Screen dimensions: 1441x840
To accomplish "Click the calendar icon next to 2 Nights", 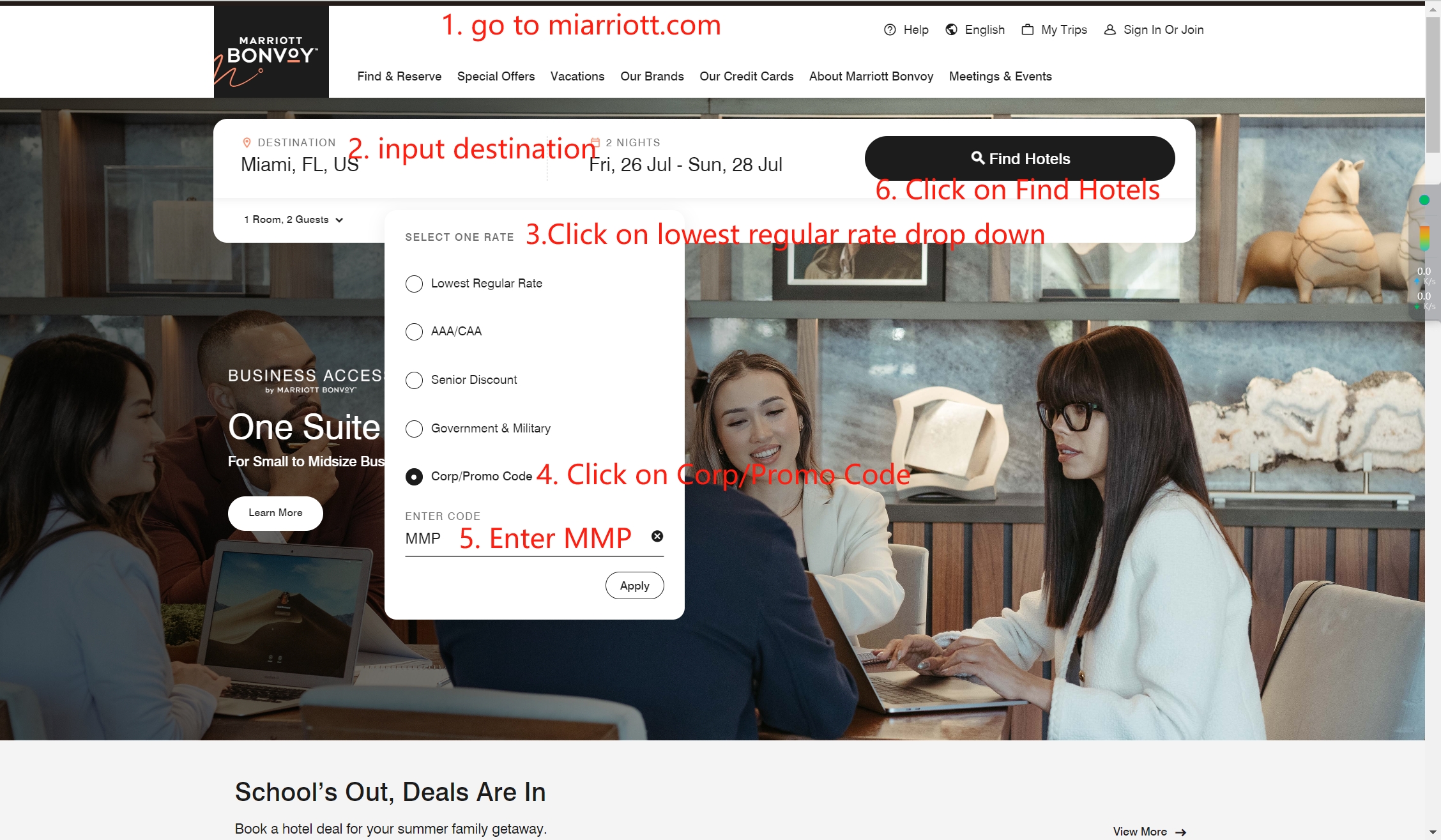I will coord(595,142).
